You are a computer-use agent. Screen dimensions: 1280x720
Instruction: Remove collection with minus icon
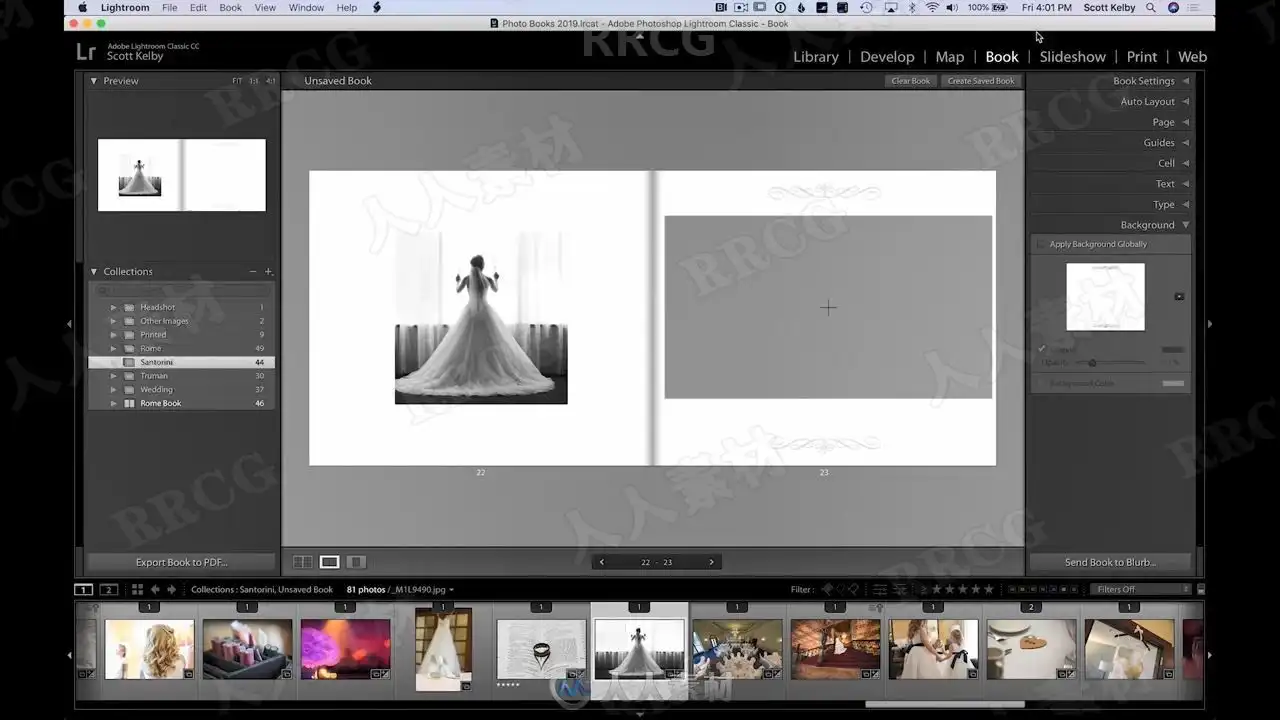(253, 272)
